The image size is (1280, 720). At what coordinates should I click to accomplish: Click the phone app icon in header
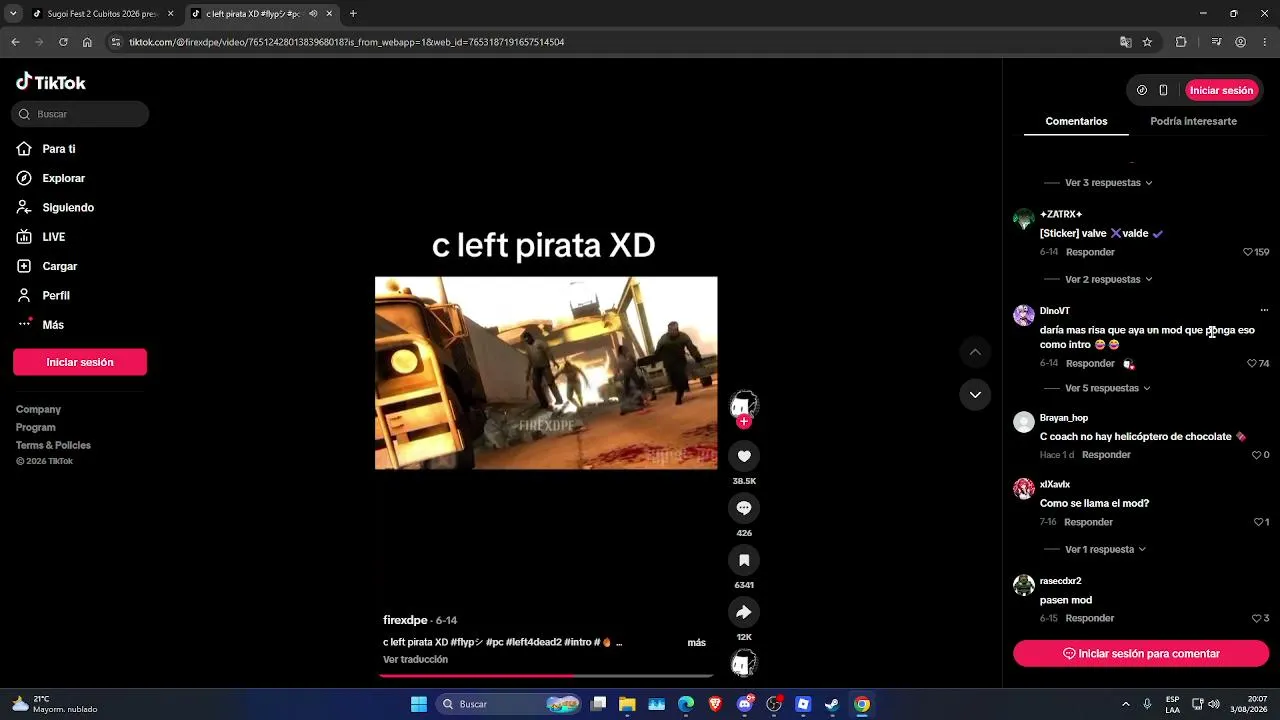[x=1163, y=90]
